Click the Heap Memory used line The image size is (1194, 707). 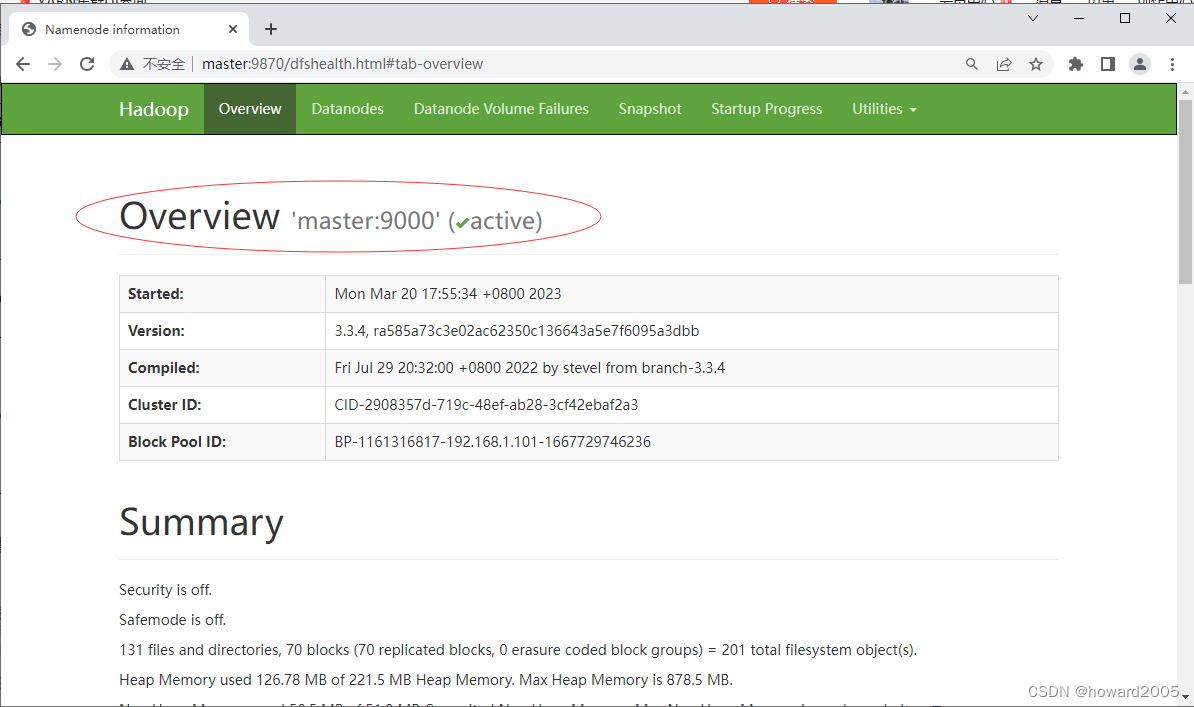tap(426, 680)
